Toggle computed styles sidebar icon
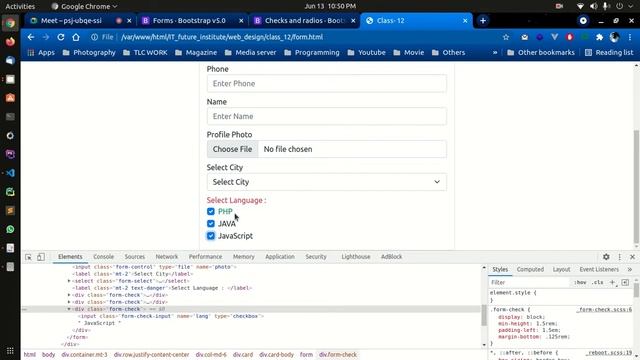 coord(625,282)
